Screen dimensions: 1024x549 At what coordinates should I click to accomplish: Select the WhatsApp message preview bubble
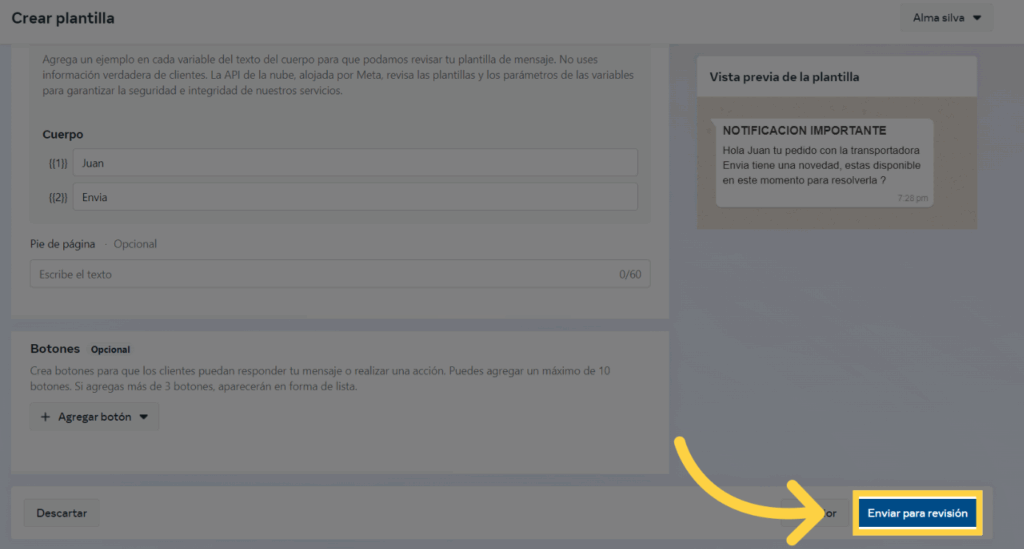822,162
